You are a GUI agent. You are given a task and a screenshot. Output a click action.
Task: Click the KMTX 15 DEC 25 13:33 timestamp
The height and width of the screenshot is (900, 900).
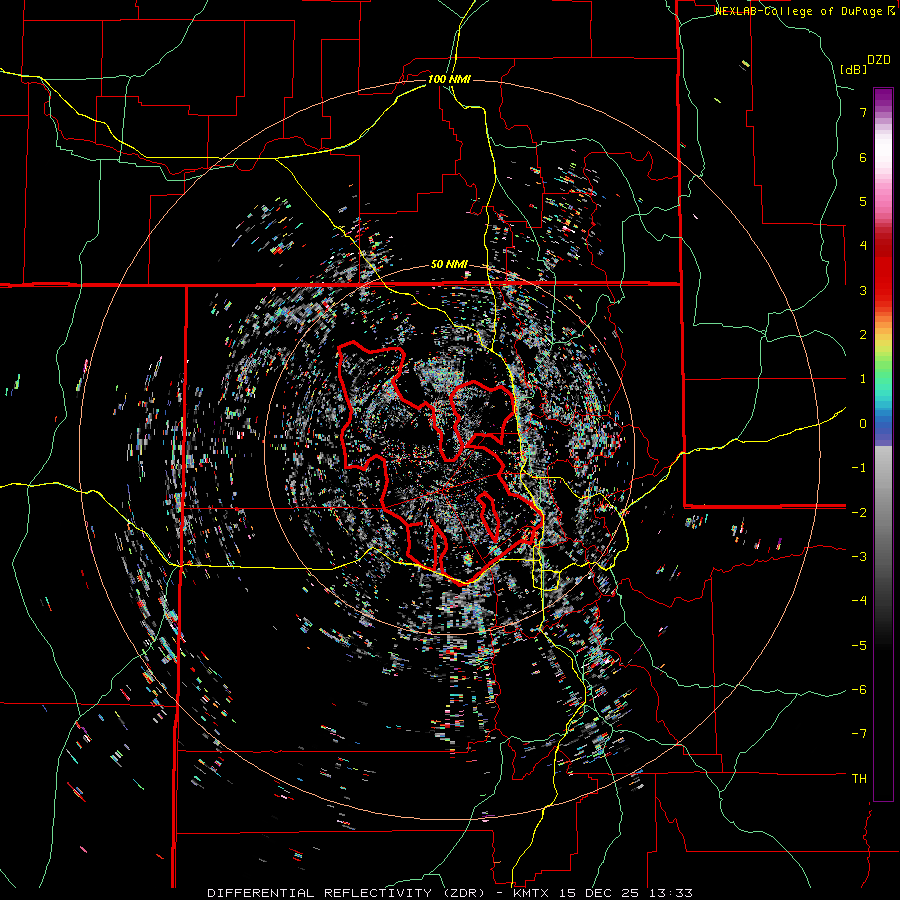tap(601, 893)
